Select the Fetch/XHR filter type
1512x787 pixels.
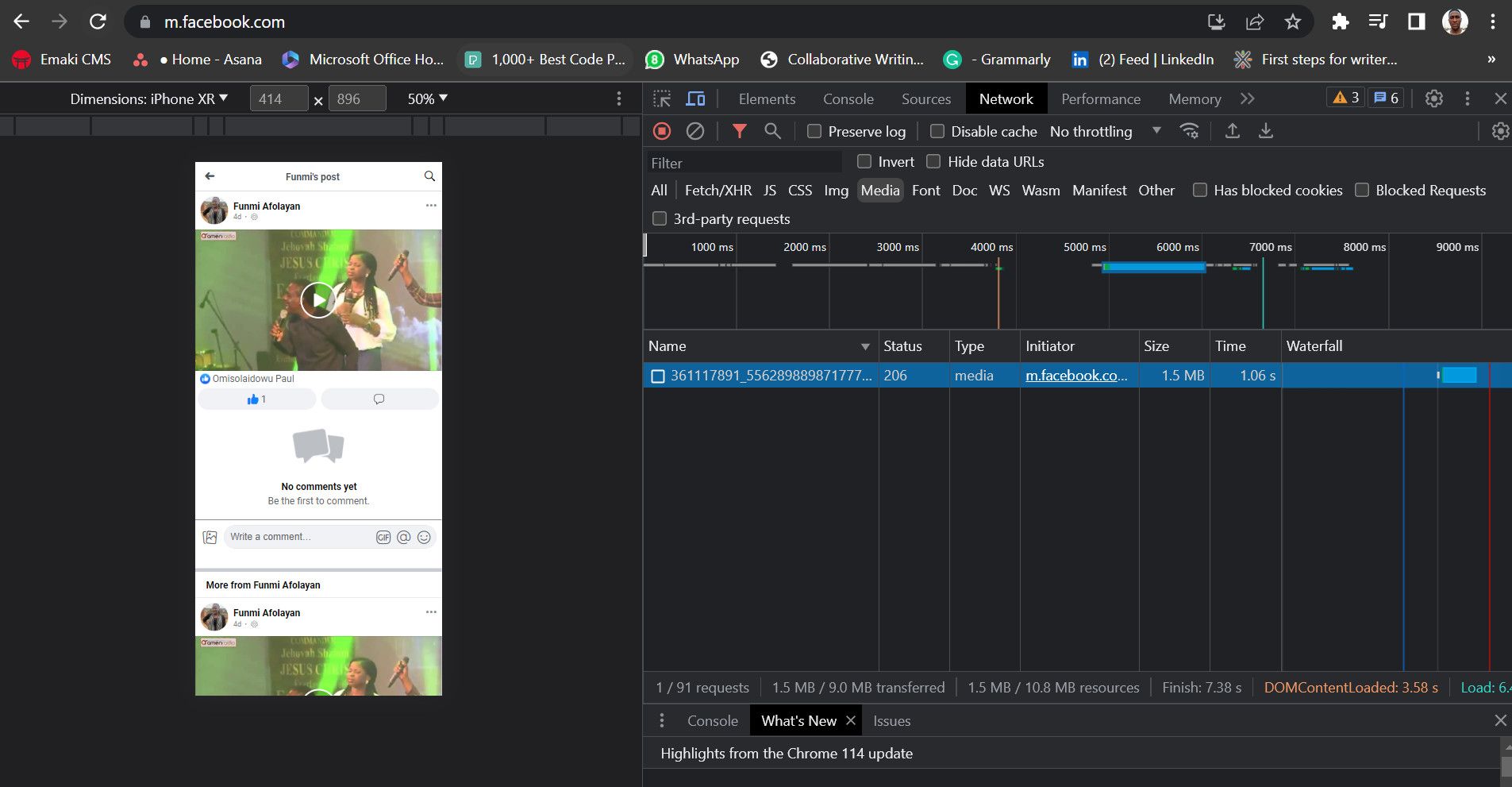[718, 191]
